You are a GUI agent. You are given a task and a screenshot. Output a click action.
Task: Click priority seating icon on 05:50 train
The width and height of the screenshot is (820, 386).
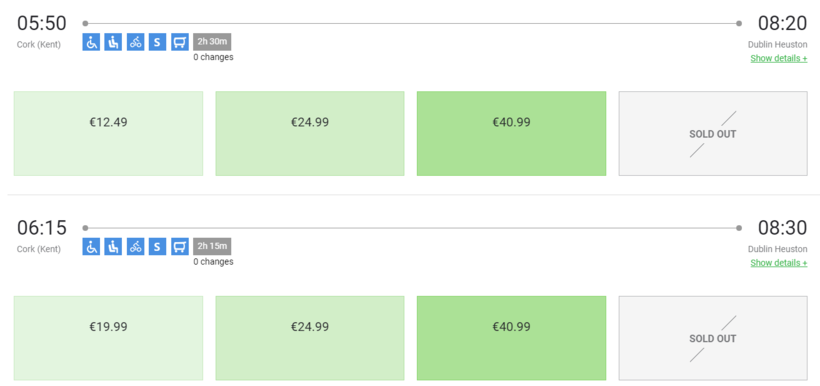tap(113, 42)
